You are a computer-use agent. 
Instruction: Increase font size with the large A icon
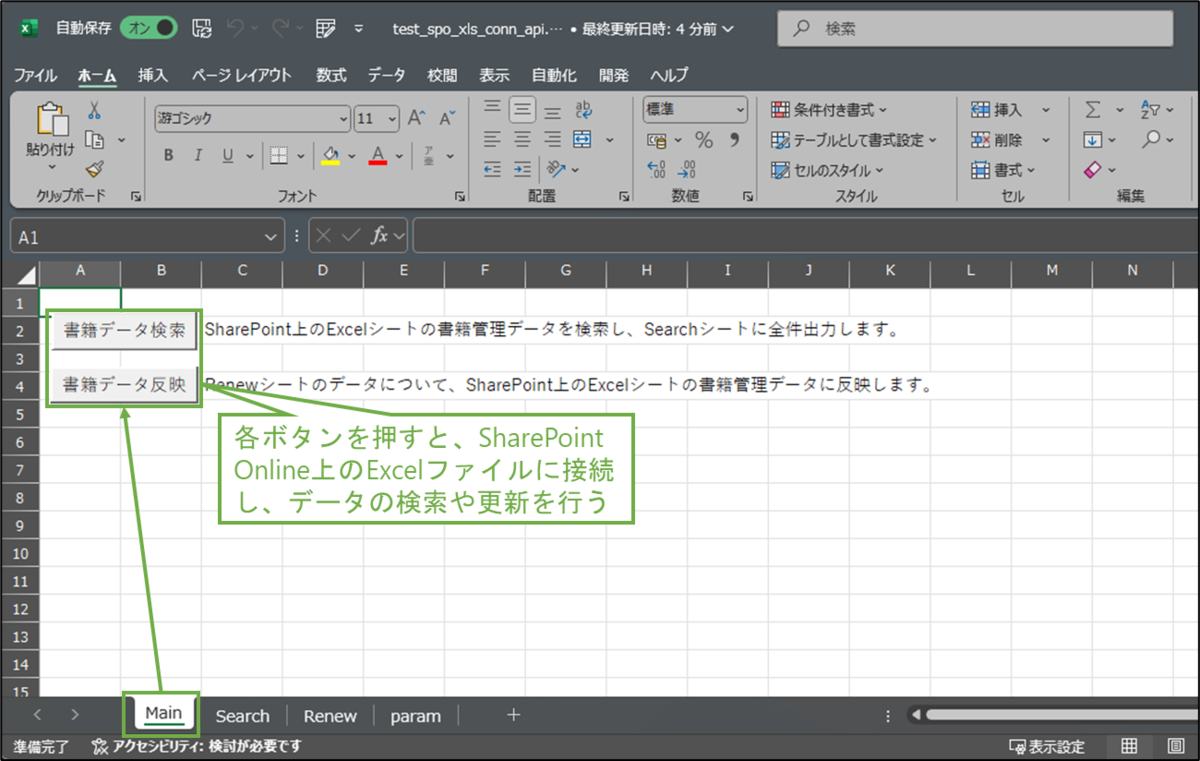(417, 118)
